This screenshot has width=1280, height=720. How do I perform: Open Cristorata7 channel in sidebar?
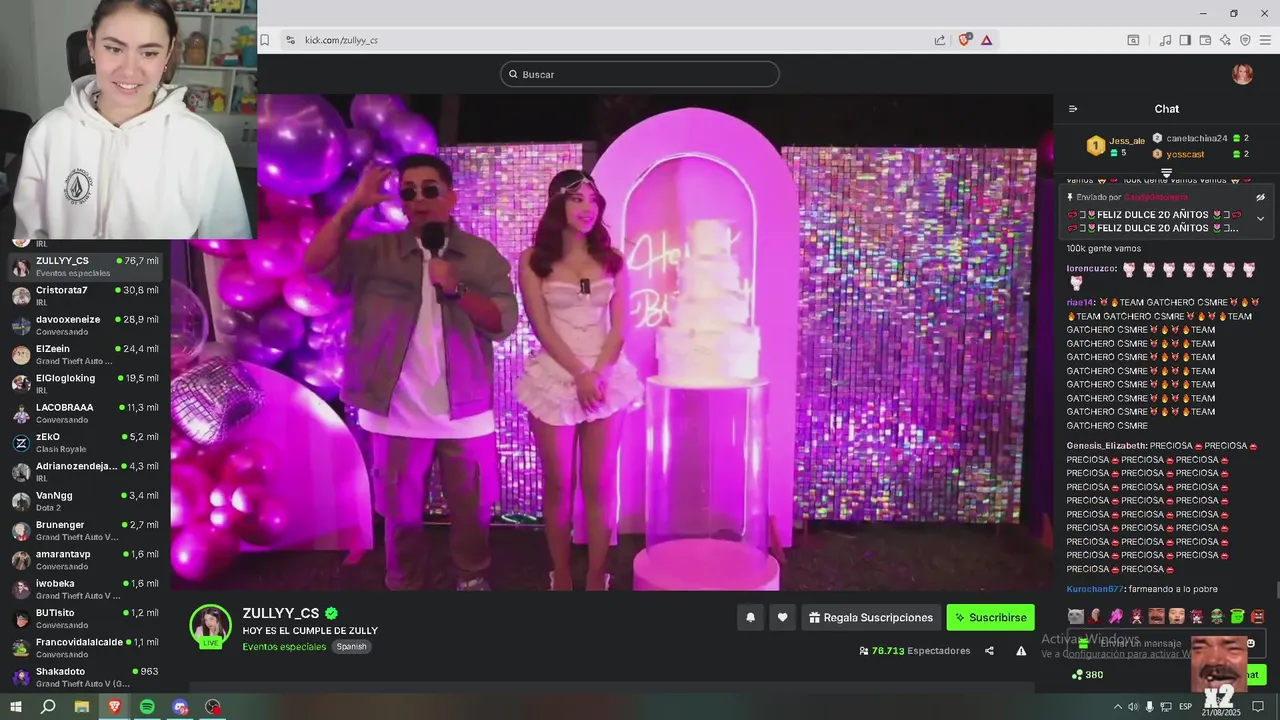85,296
